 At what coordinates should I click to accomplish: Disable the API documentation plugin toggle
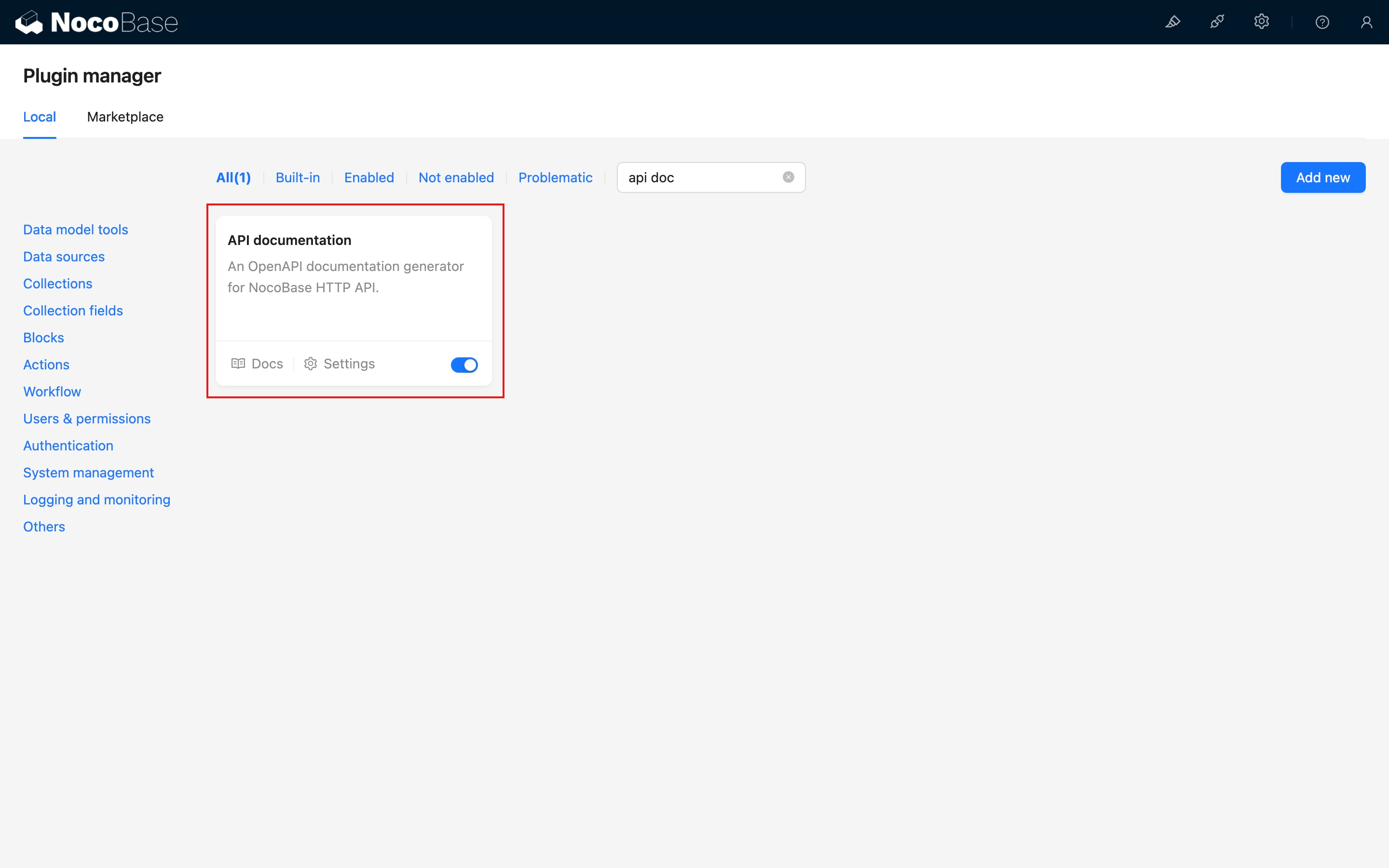pyautogui.click(x=464, y=365)
